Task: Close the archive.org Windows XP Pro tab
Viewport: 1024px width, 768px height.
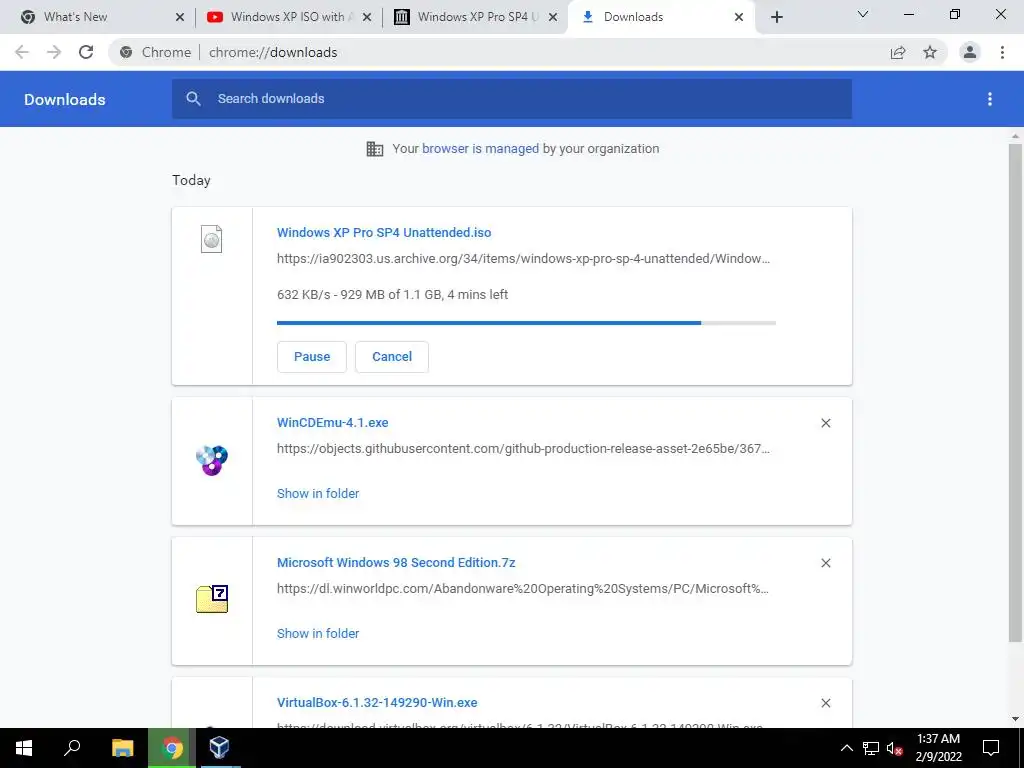Action: click(553, 17)
